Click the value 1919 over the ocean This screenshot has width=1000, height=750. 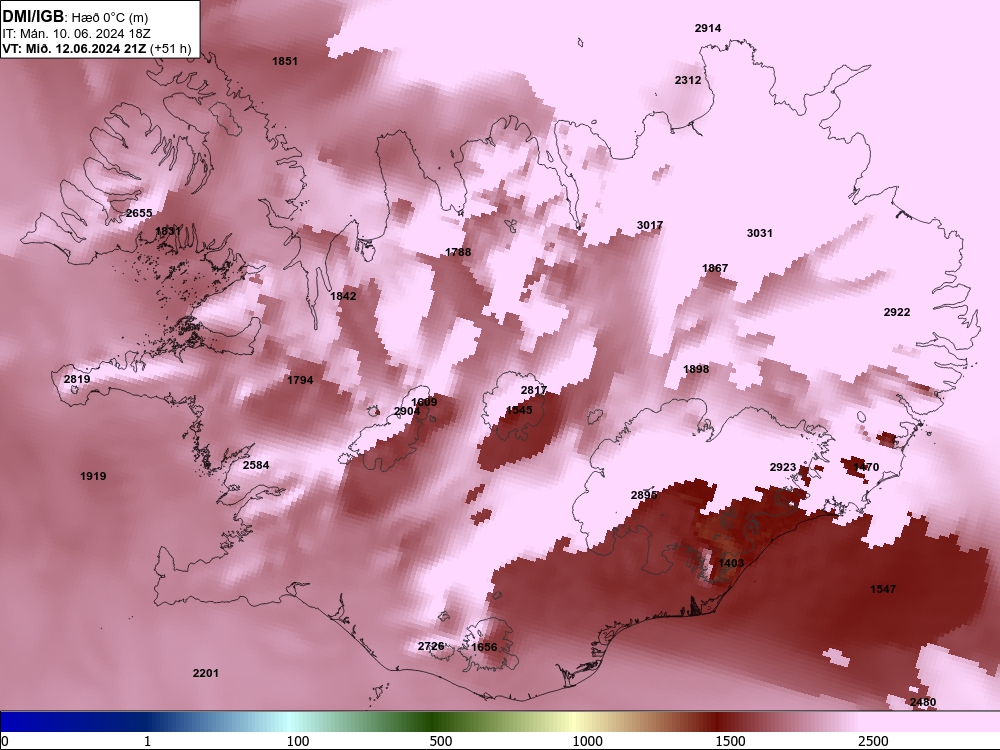93,476
